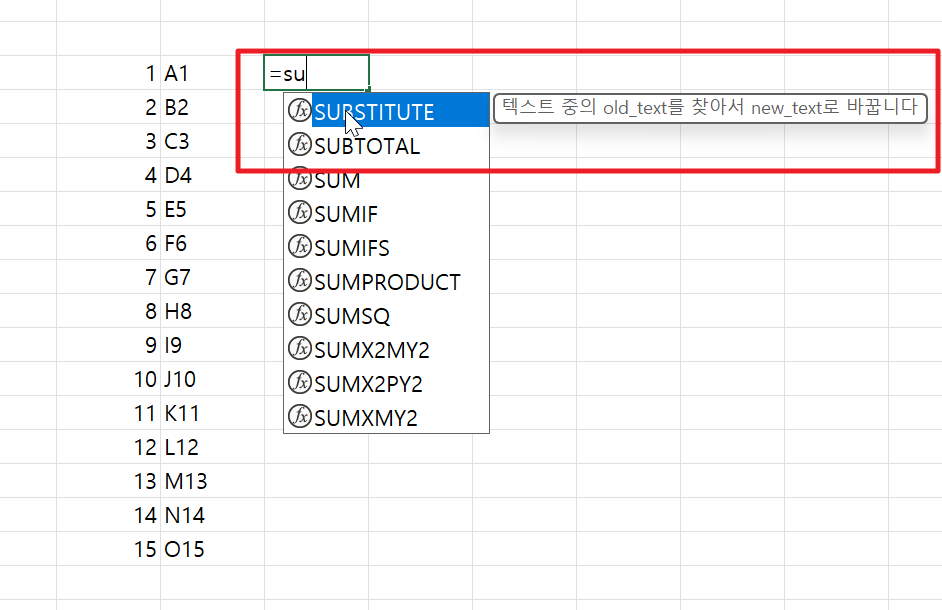This screenshot has width=942, height=610.
Task: Select cell containing B2
Action: coord(213,107)
